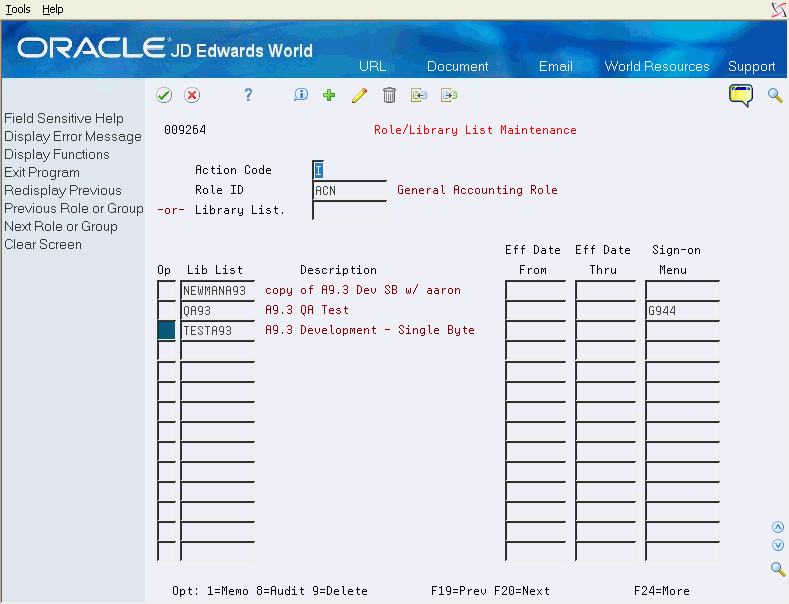Click the green plus Add icon

329,95
